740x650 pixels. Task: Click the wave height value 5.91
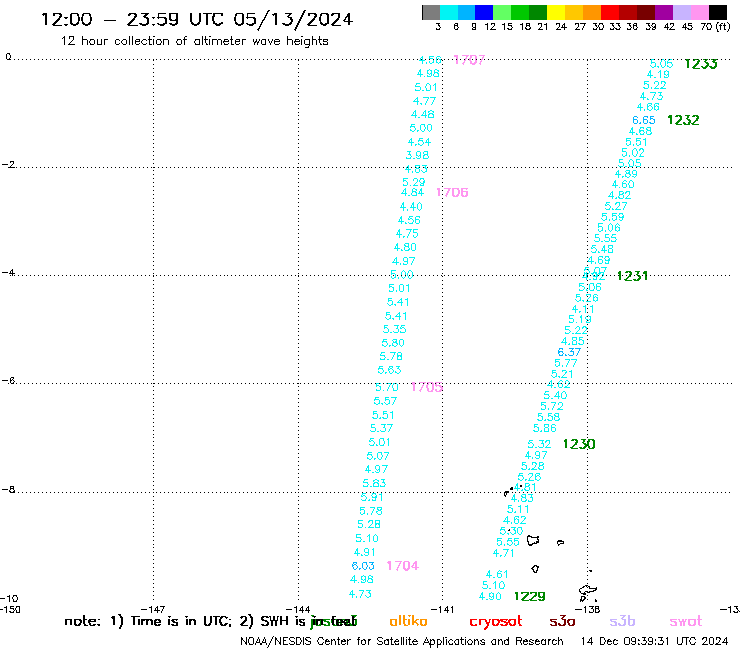(x=372, y=497)
